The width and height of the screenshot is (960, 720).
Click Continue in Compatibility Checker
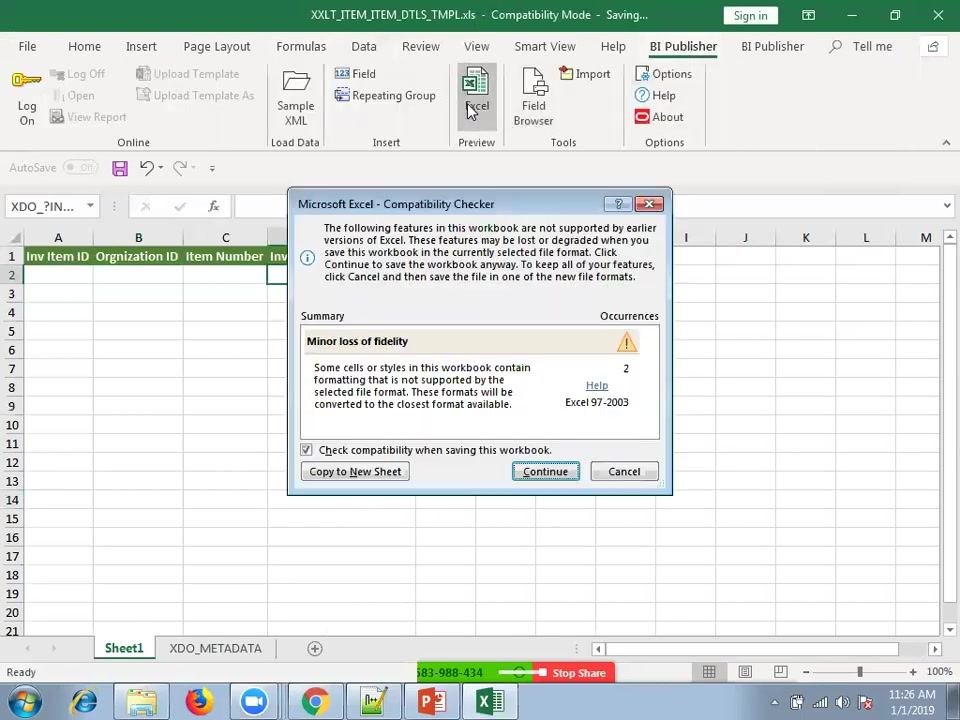546,471
